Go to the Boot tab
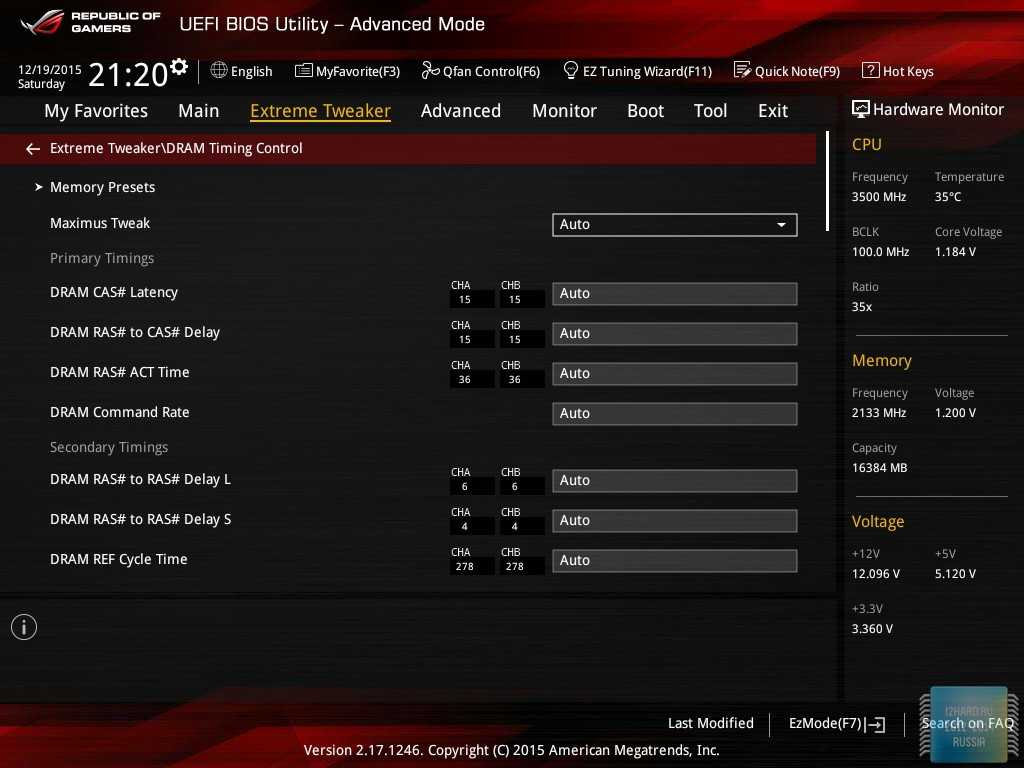This screenshot has height=768, width=1024. pos(645,111)
